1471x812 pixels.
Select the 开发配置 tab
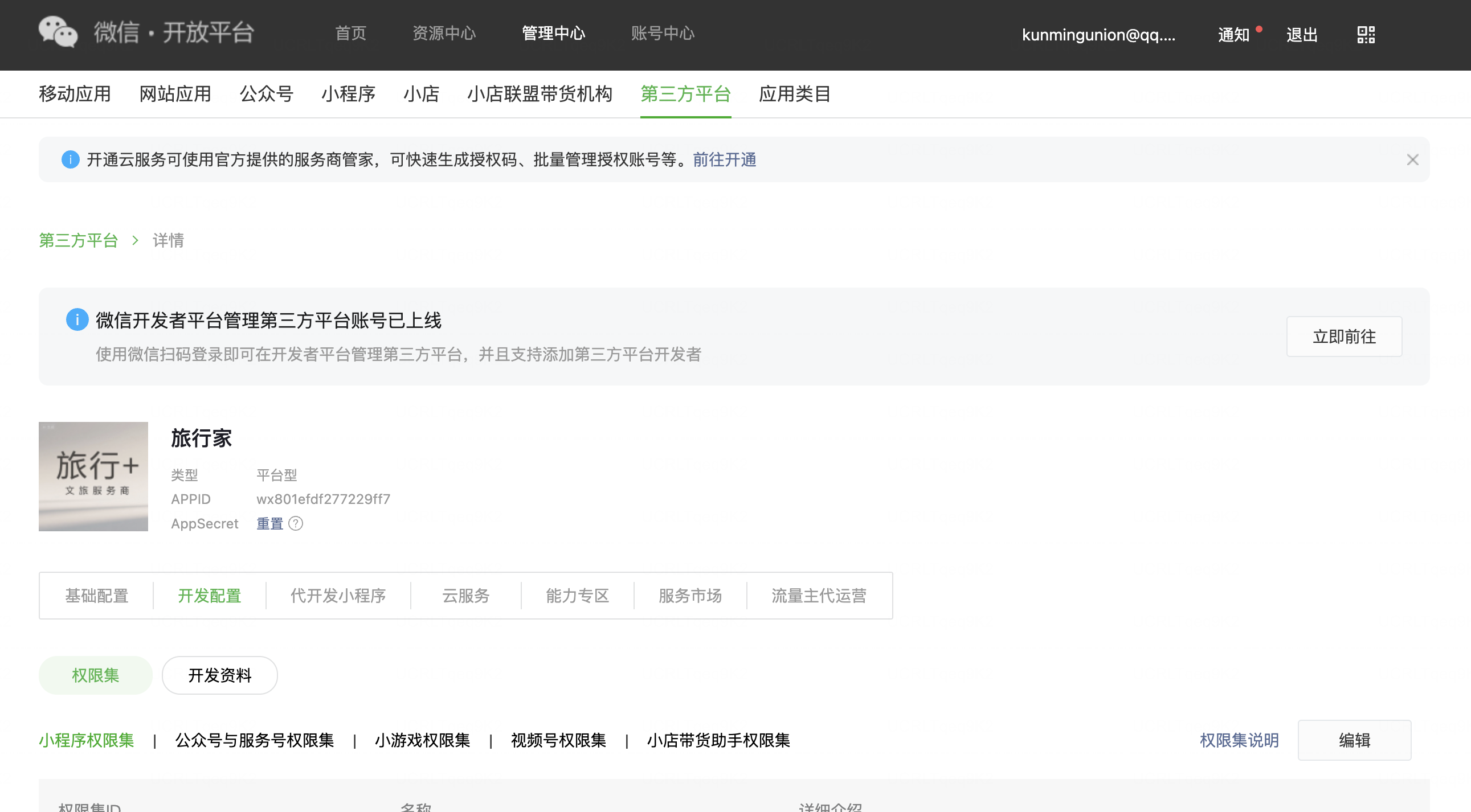[209, 596]
